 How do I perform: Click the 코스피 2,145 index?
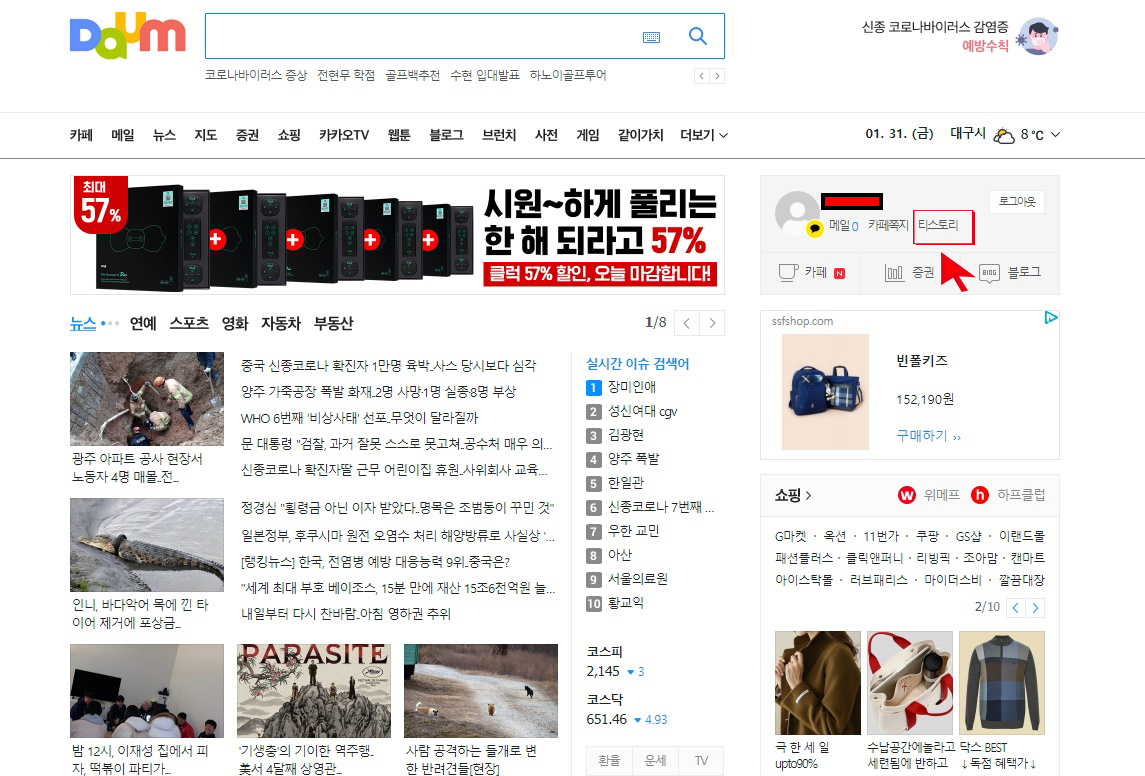tap(616, 662)
